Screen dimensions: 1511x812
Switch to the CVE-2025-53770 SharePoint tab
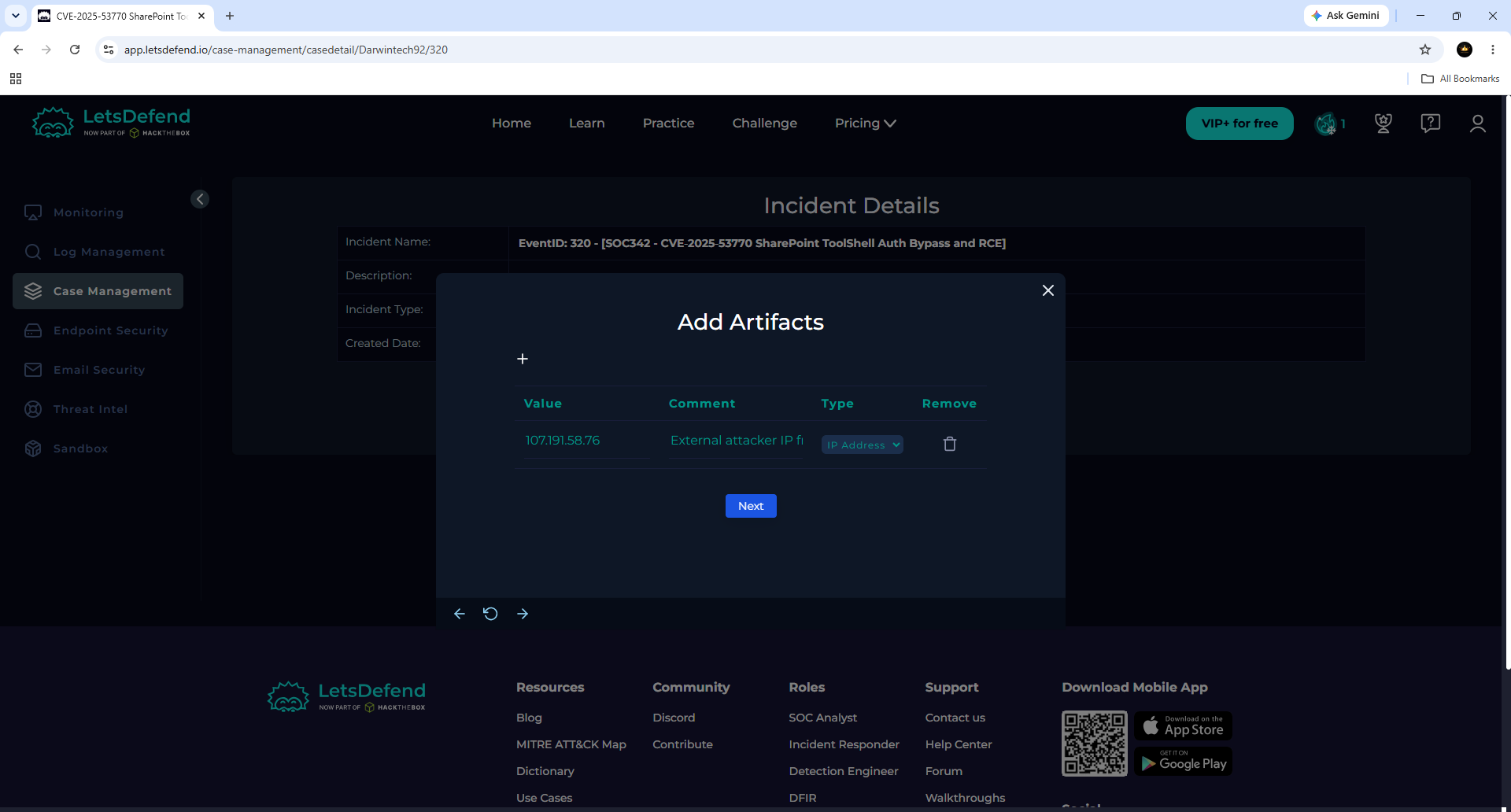[x=121, y=16]
